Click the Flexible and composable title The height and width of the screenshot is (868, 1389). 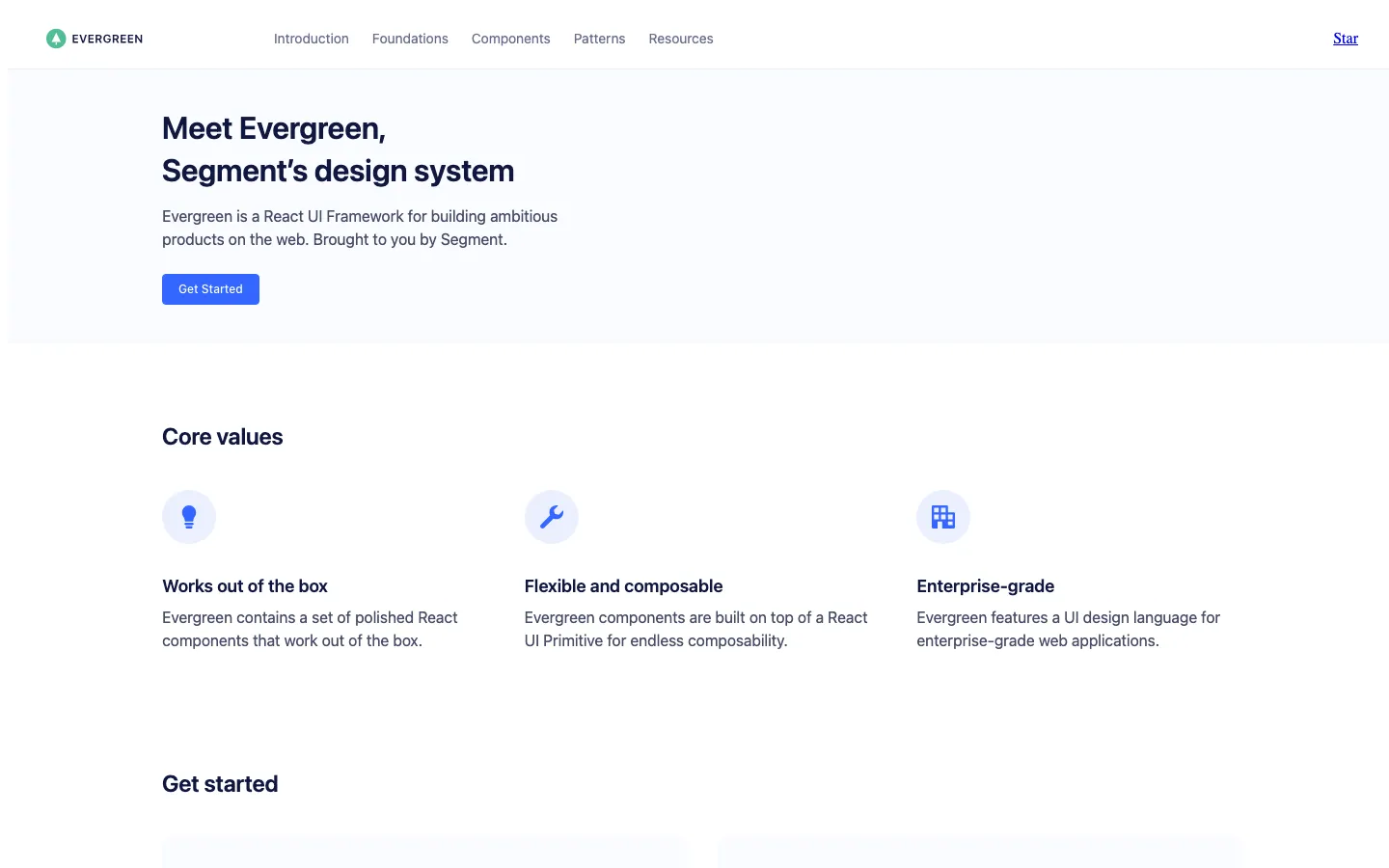coord(623,586)
